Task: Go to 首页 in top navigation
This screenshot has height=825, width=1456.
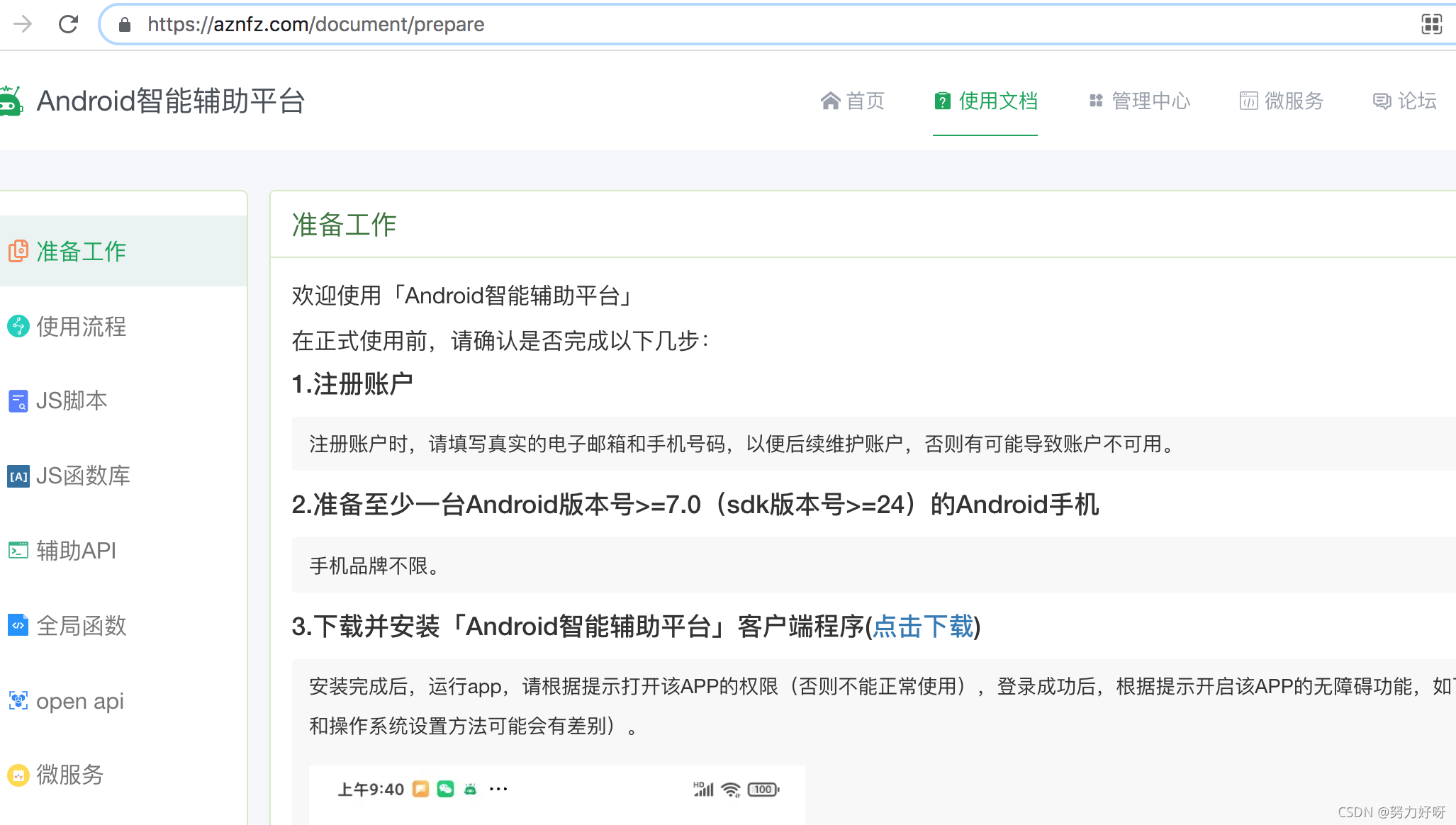Action: pos(853,101)
